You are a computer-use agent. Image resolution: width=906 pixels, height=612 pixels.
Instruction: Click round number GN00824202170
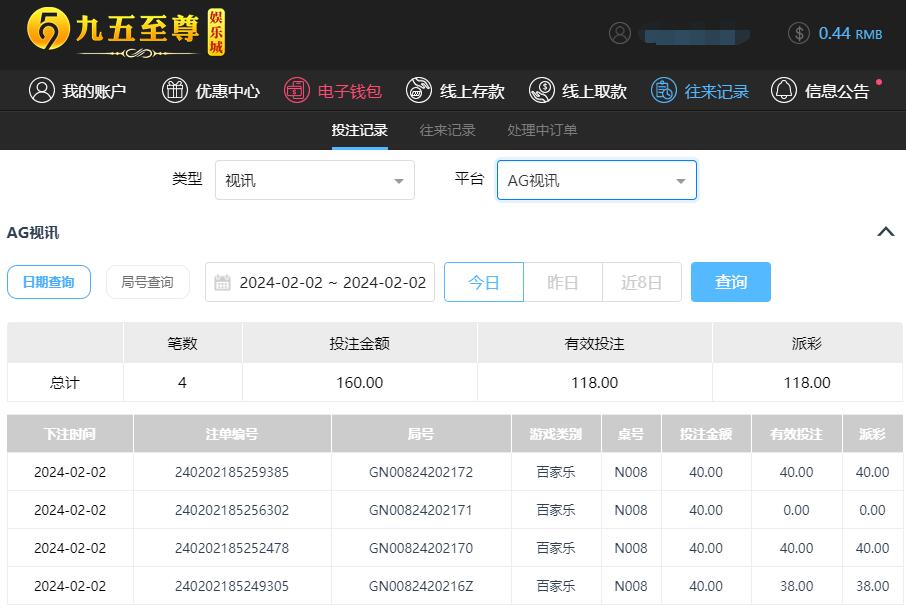[421, 548]
